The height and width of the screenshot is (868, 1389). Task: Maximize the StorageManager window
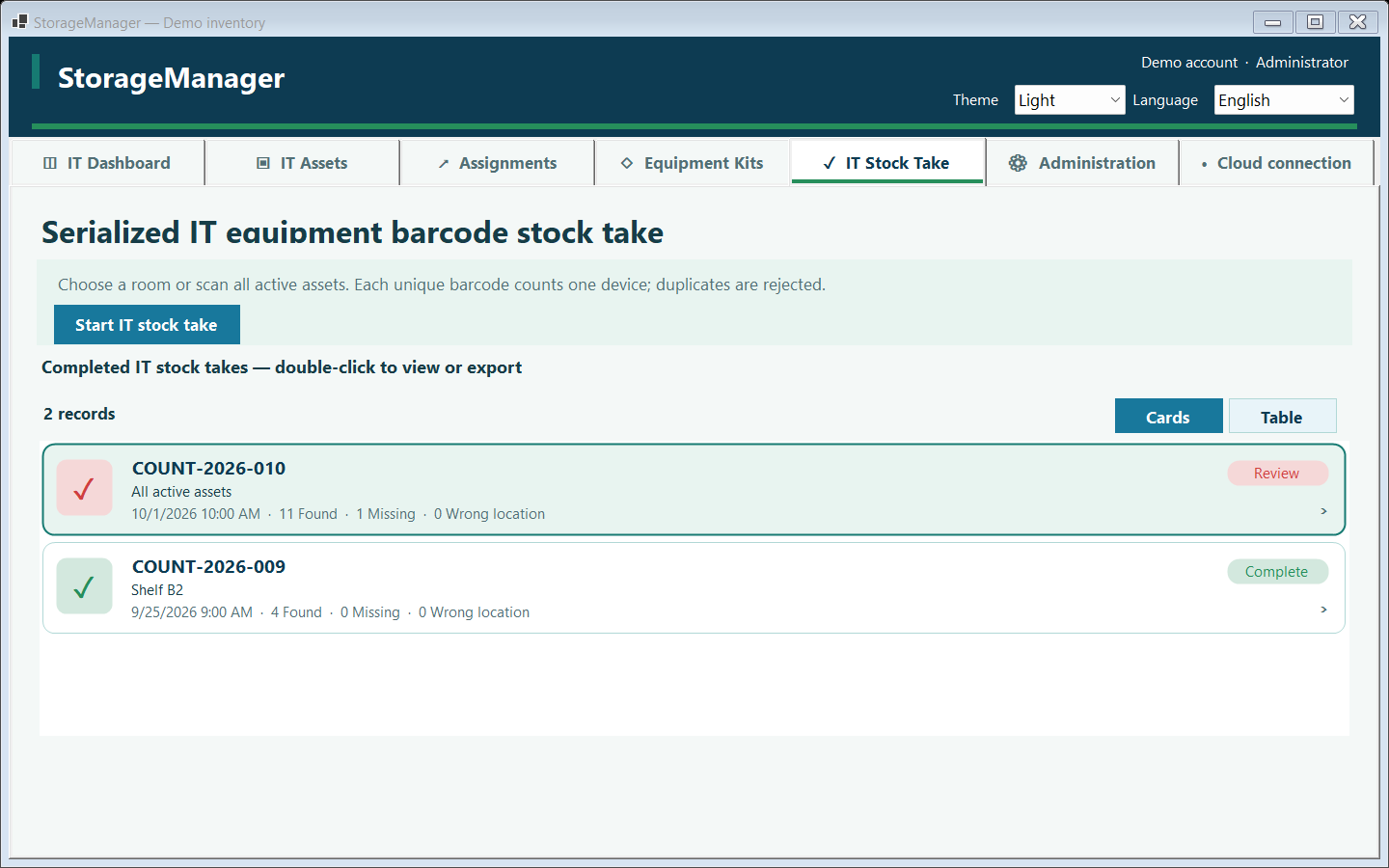coord(1315,21)
